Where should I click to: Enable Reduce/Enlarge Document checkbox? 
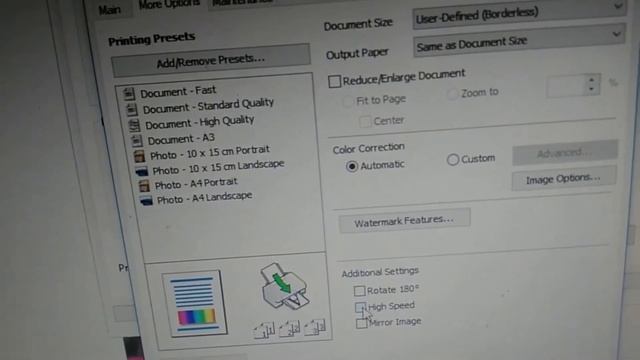(334, 81)
